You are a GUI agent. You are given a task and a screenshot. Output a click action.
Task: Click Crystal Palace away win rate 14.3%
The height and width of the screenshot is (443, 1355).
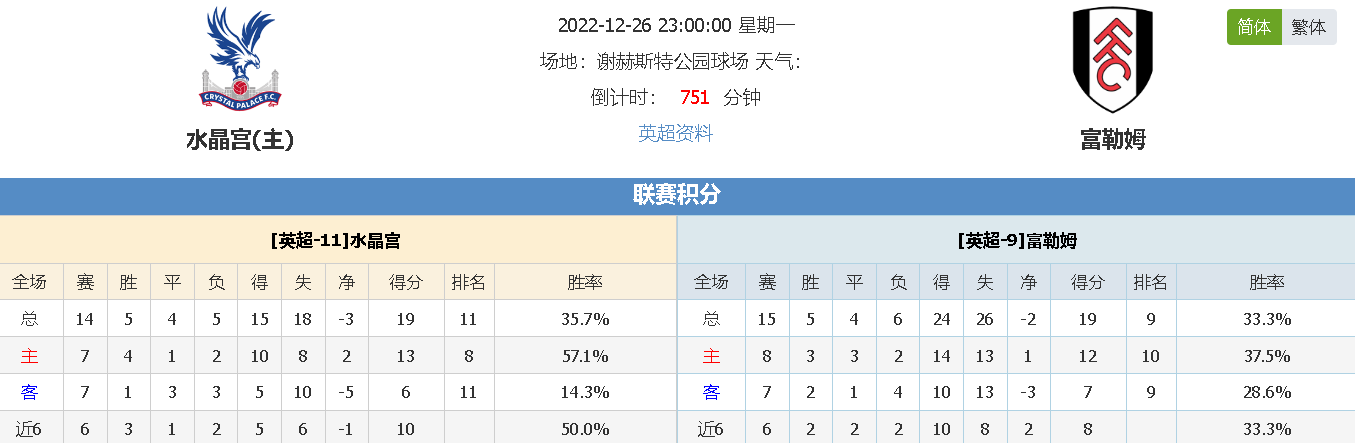585,392
